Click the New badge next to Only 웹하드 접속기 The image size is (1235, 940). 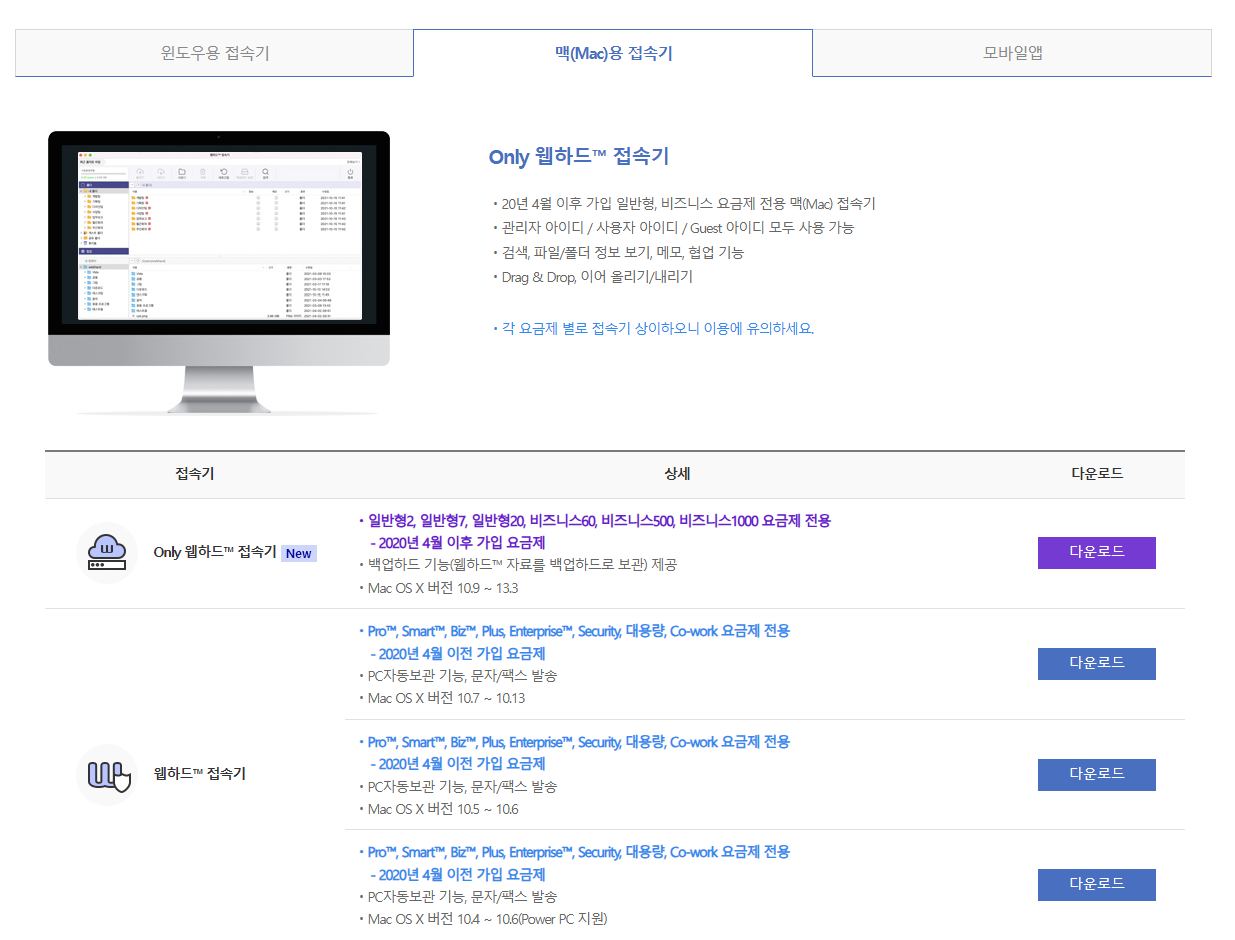pos(299,553)
